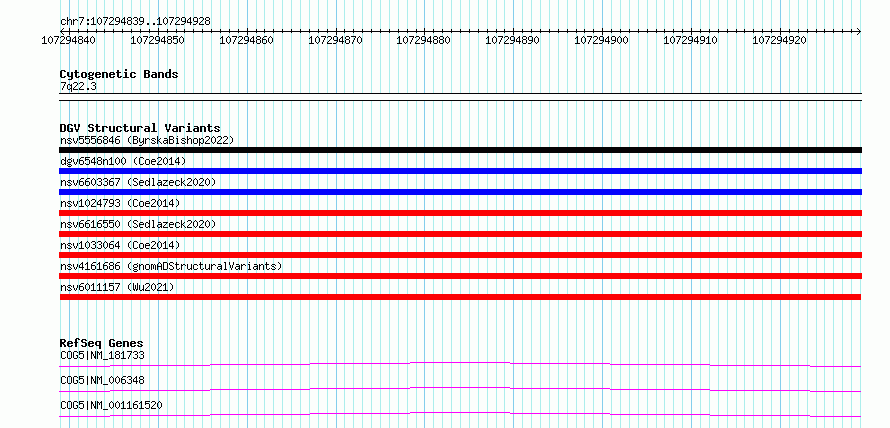Open the RefSeq Genes track heading
This screenshot has width=890, height=428.
point(102,343)
